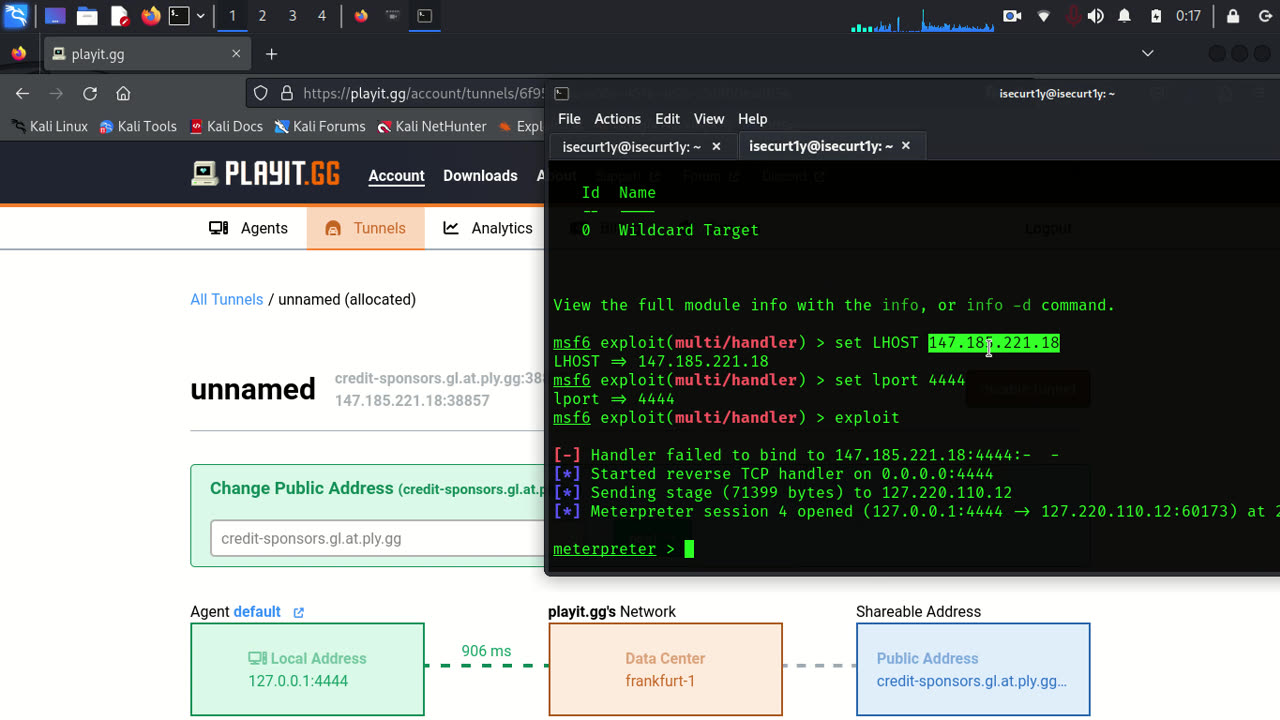The image size is (1280, 720).
Task: Select the playit.gg browser tab
Action: pos(147,54)
